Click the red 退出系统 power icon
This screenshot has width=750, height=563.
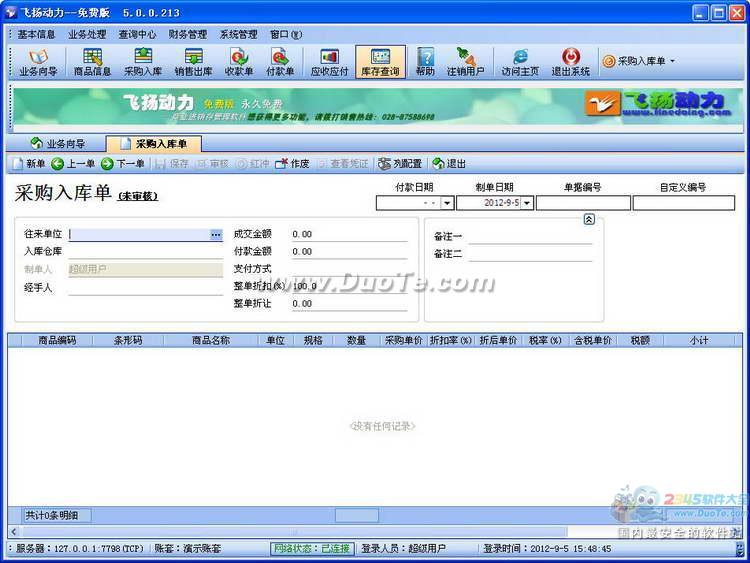point(571,62)
